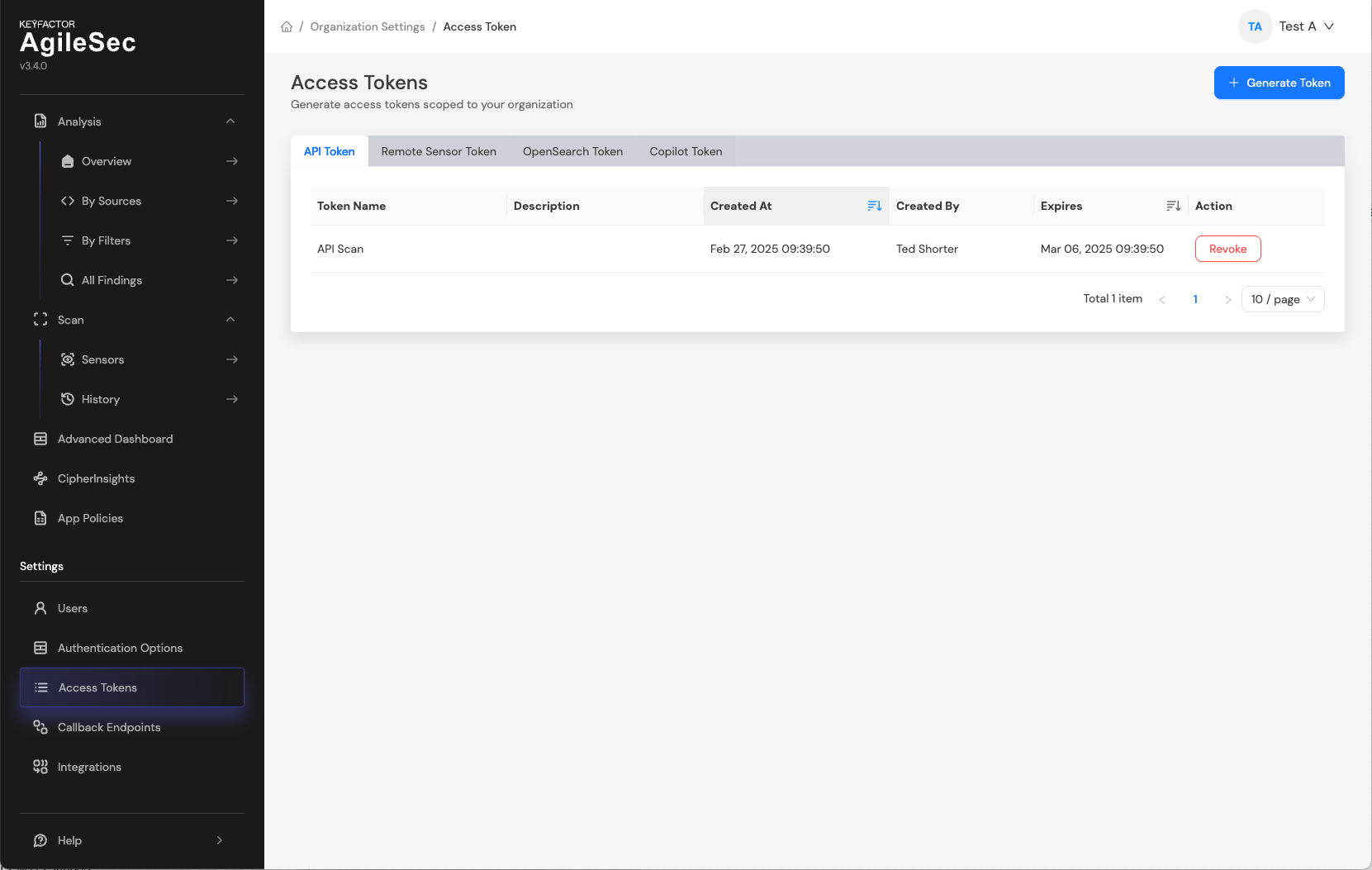Open Advanced Dashboard from sidebar
Image resolution: width=1372 pixels, height=870 pixels.
(x=115, y=439)
